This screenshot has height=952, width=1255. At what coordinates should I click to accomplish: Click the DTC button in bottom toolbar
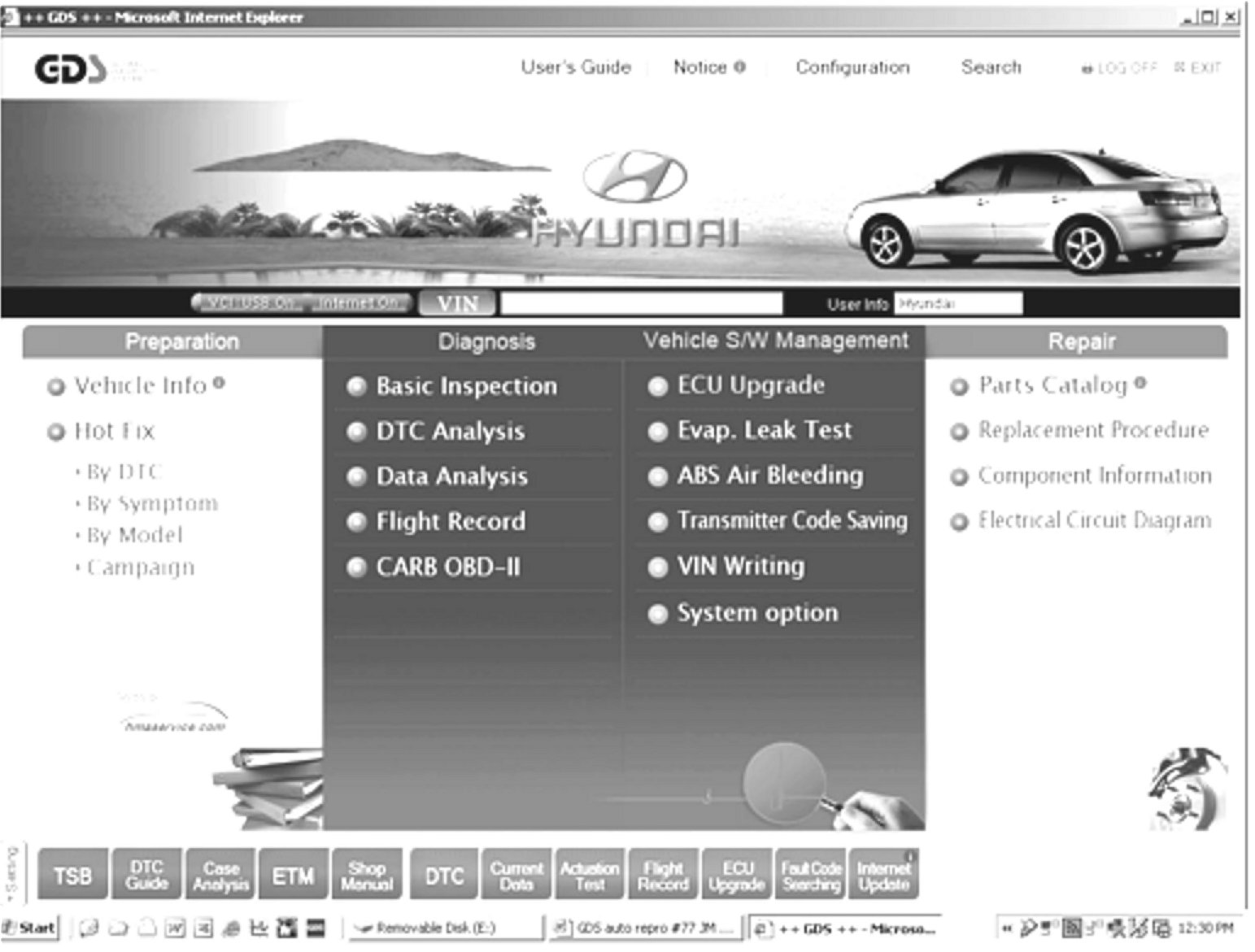click(x=445, y=875)
